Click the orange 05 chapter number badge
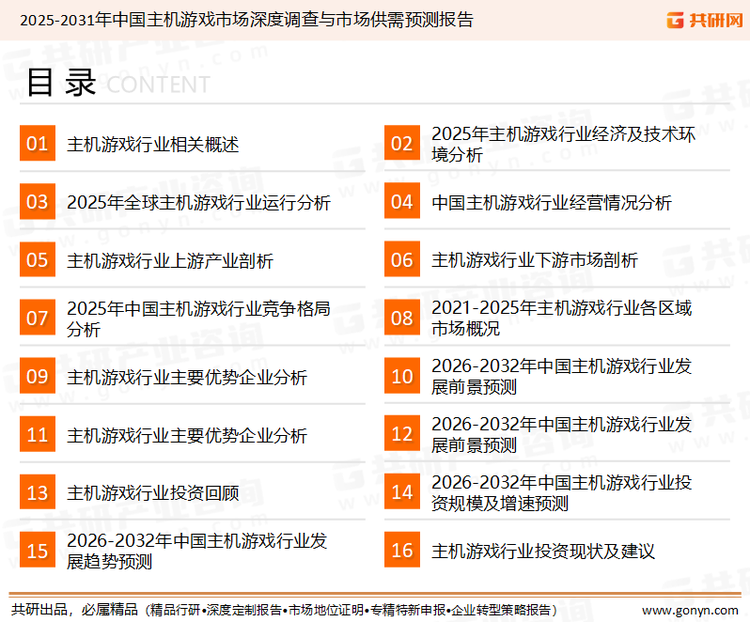The height and width of the screenshot is (622, 750). tap(37, 260)
